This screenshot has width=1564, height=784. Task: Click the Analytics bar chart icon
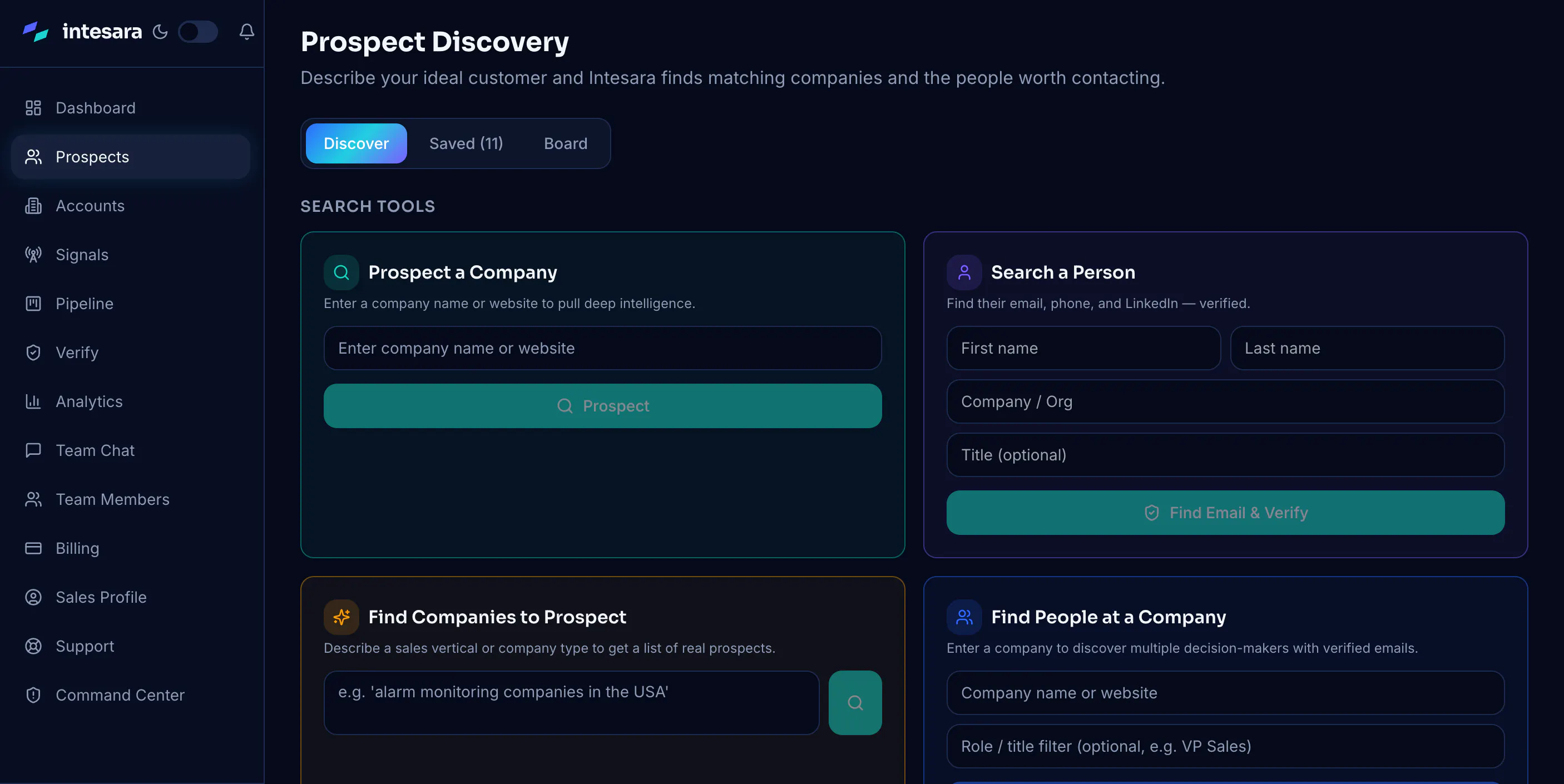coord(33,401)
